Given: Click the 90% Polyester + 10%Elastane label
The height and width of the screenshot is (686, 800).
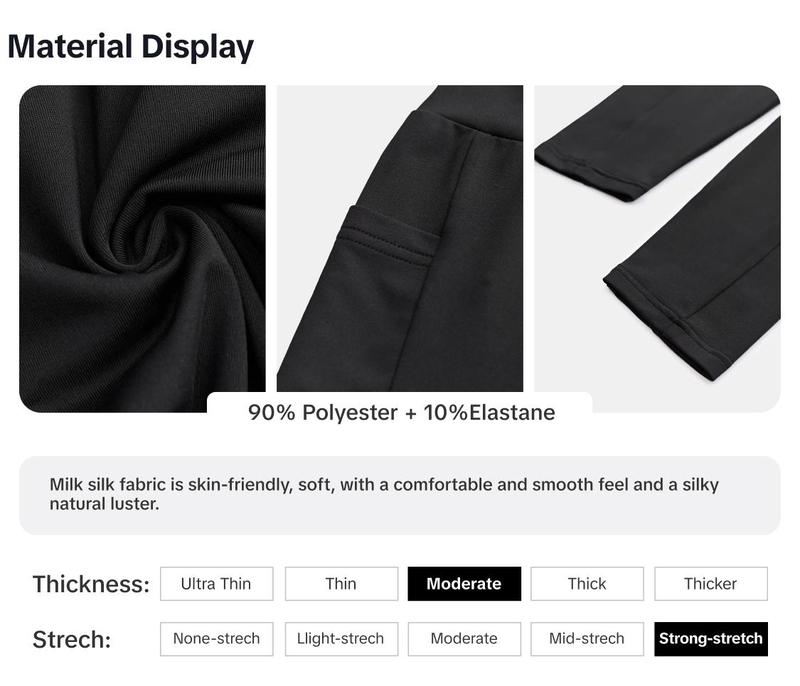Looking at the screenshot, I should (402, 412).
